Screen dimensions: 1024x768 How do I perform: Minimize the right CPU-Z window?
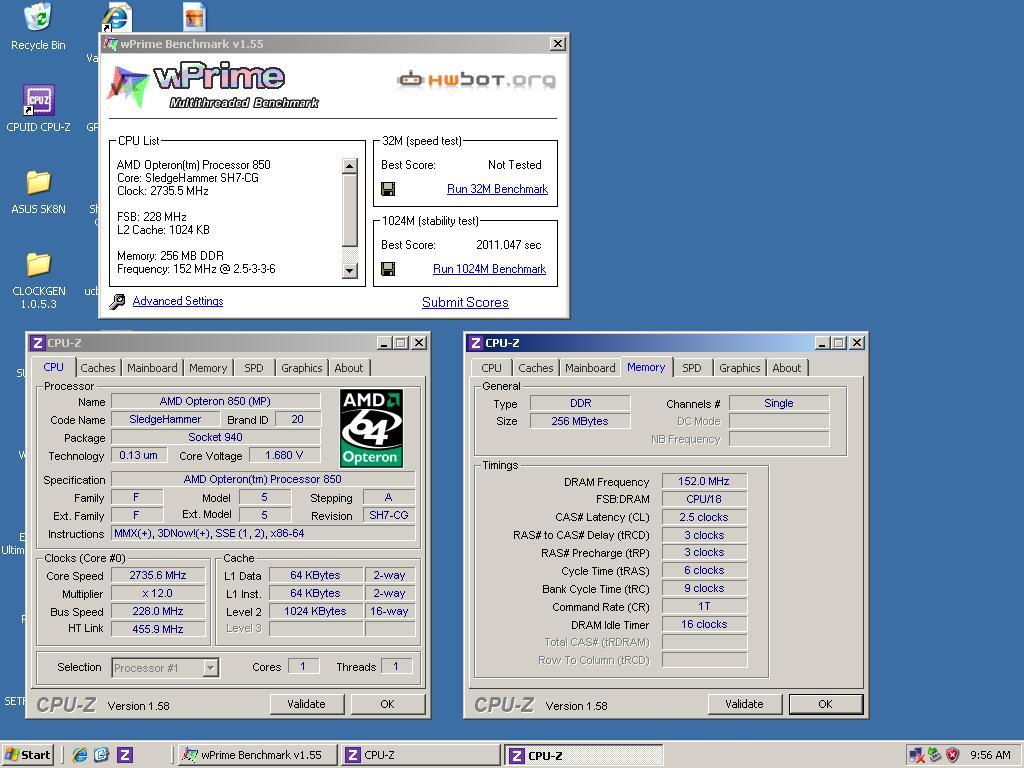pyautogui.click(x=822, y=343)
